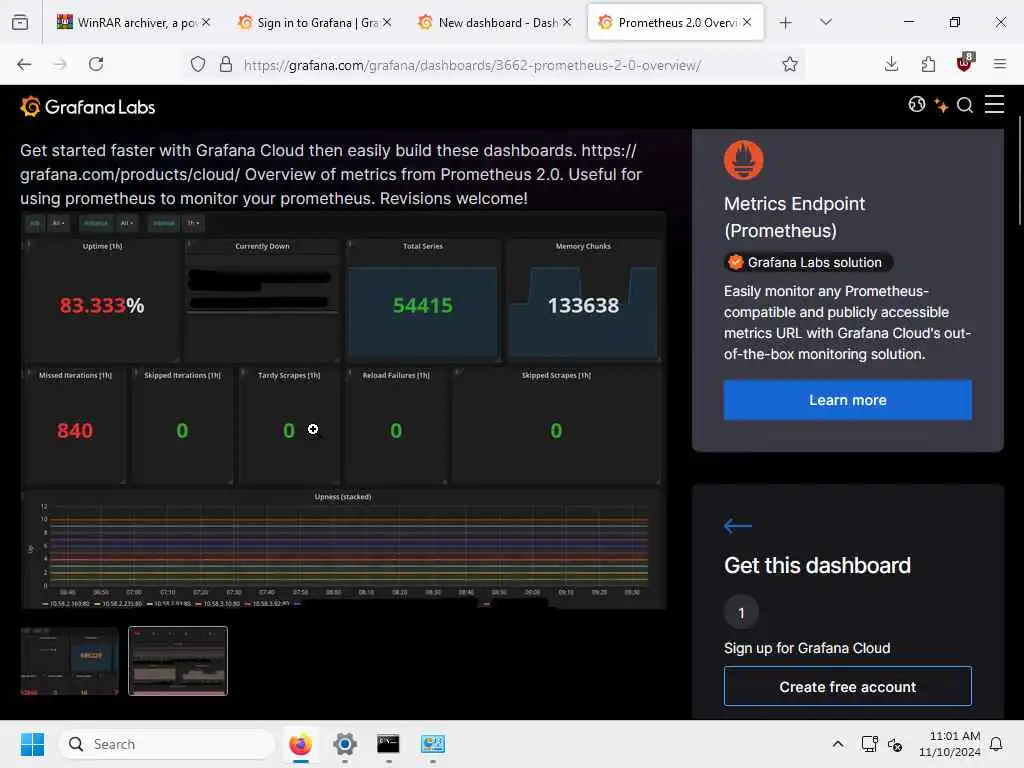The image size is (1024, 768).
Task: Switch to Sign in to Grafana tab
Action: [314, 22]
